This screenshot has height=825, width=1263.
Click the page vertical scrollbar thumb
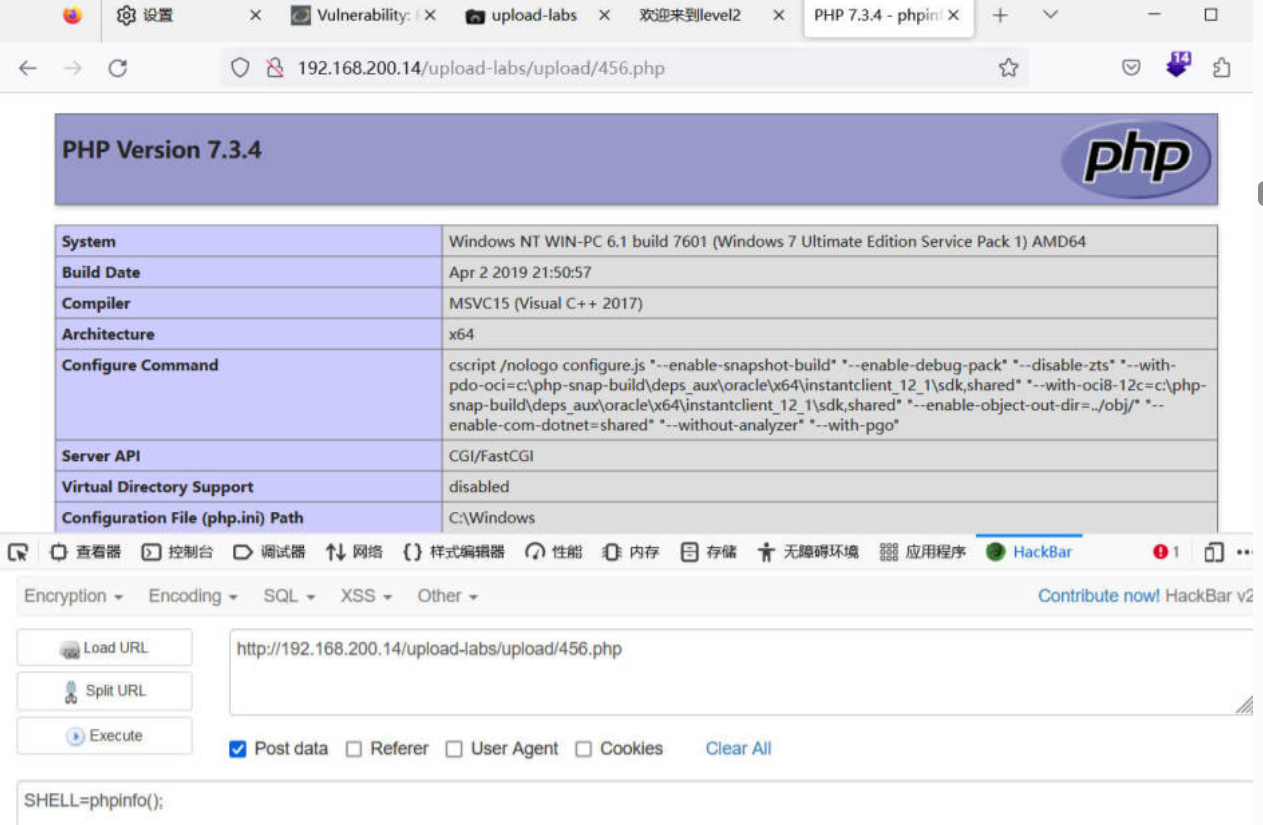pos(1259,192)
